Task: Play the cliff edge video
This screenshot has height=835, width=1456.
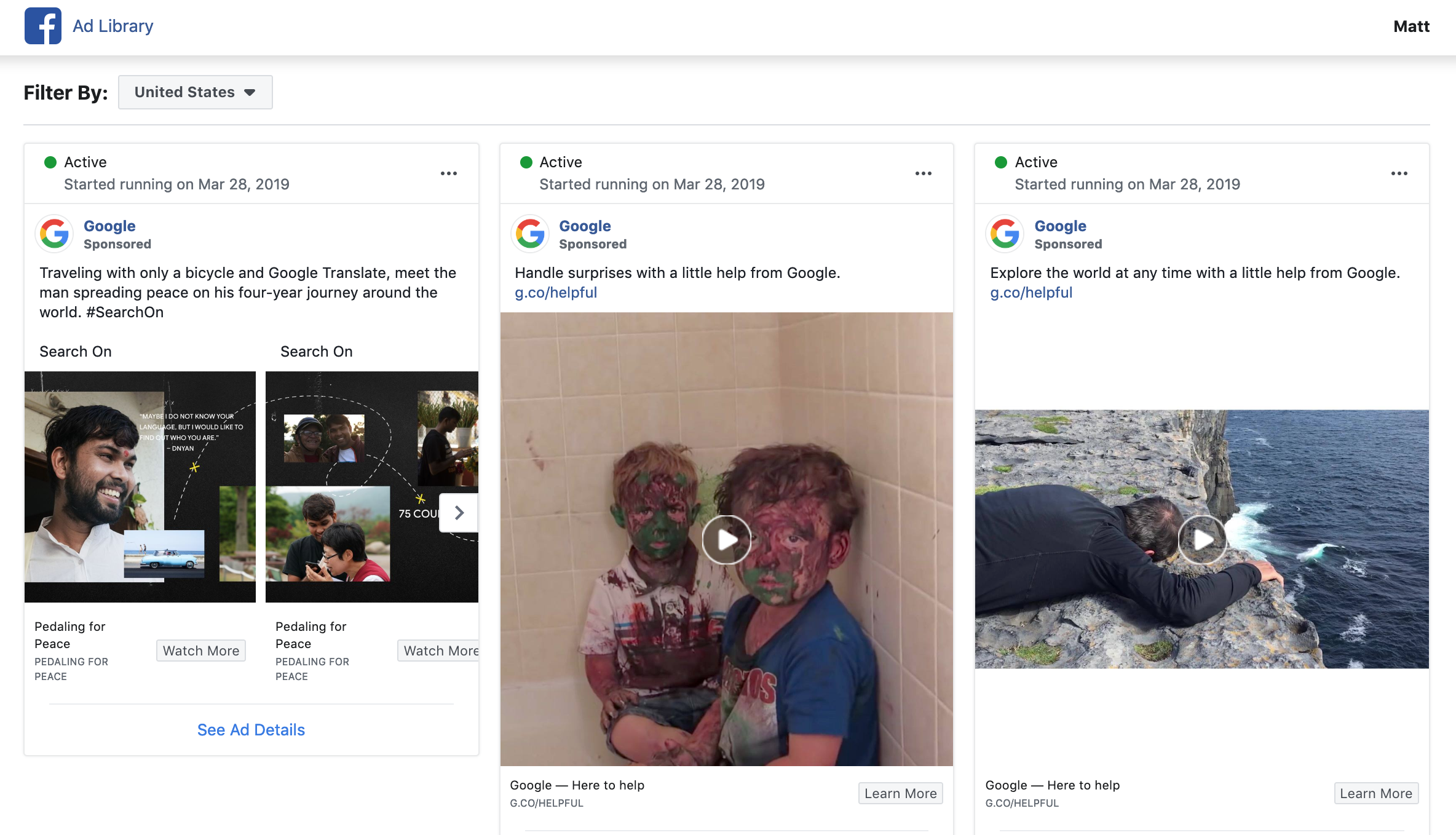Action: pos(1202,539)
